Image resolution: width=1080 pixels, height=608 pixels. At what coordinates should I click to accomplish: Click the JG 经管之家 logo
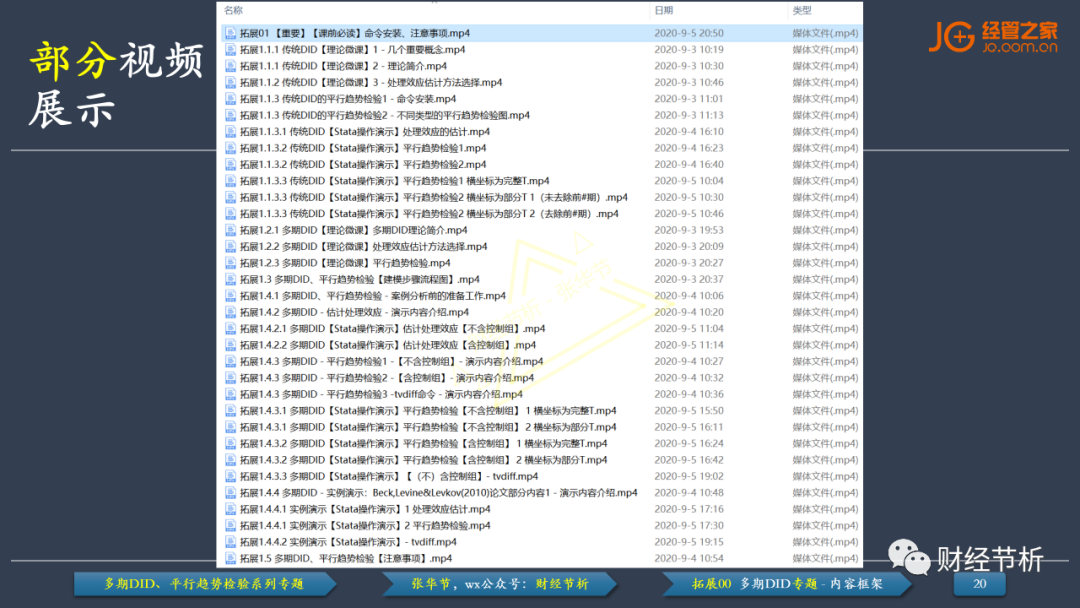(x=991, y=36)
